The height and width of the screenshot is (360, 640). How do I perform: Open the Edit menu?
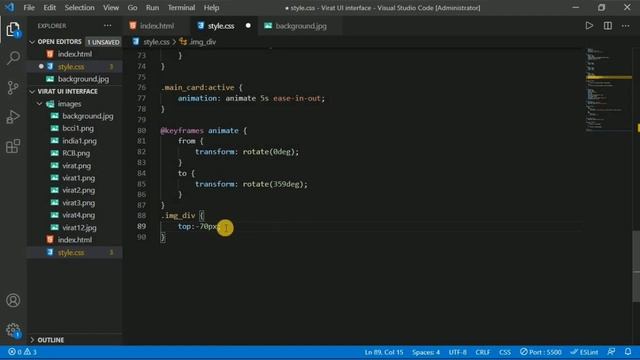pyautogui.click(x=49, y=7)
